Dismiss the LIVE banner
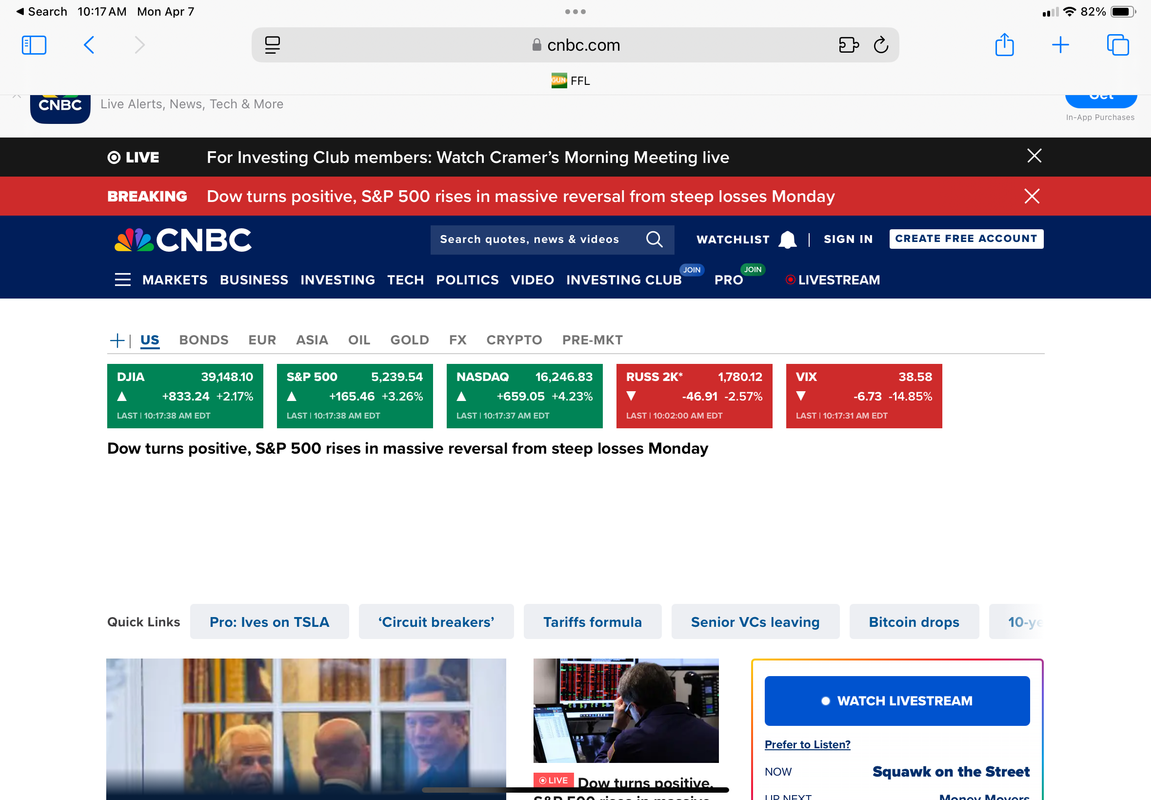 tap(1034, 156)
